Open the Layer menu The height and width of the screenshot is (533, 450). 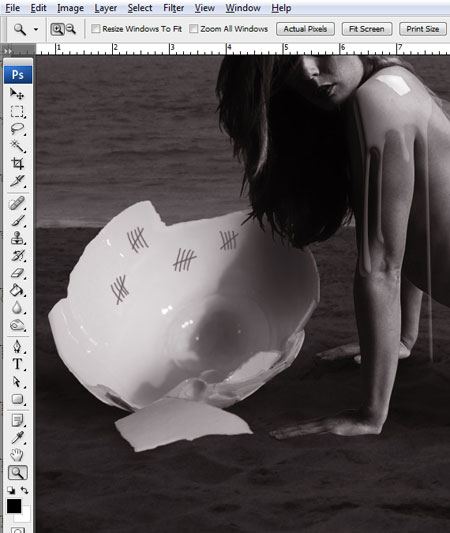click(x=105, y=8)
